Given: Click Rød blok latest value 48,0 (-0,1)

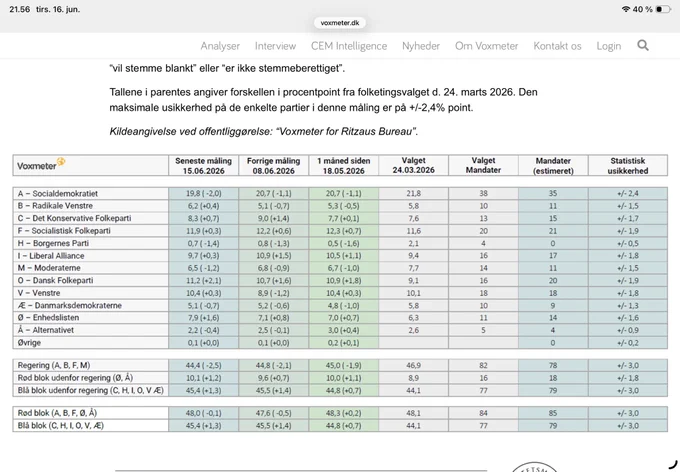Looking at the screenshot, I should click(x=203, y=413).
